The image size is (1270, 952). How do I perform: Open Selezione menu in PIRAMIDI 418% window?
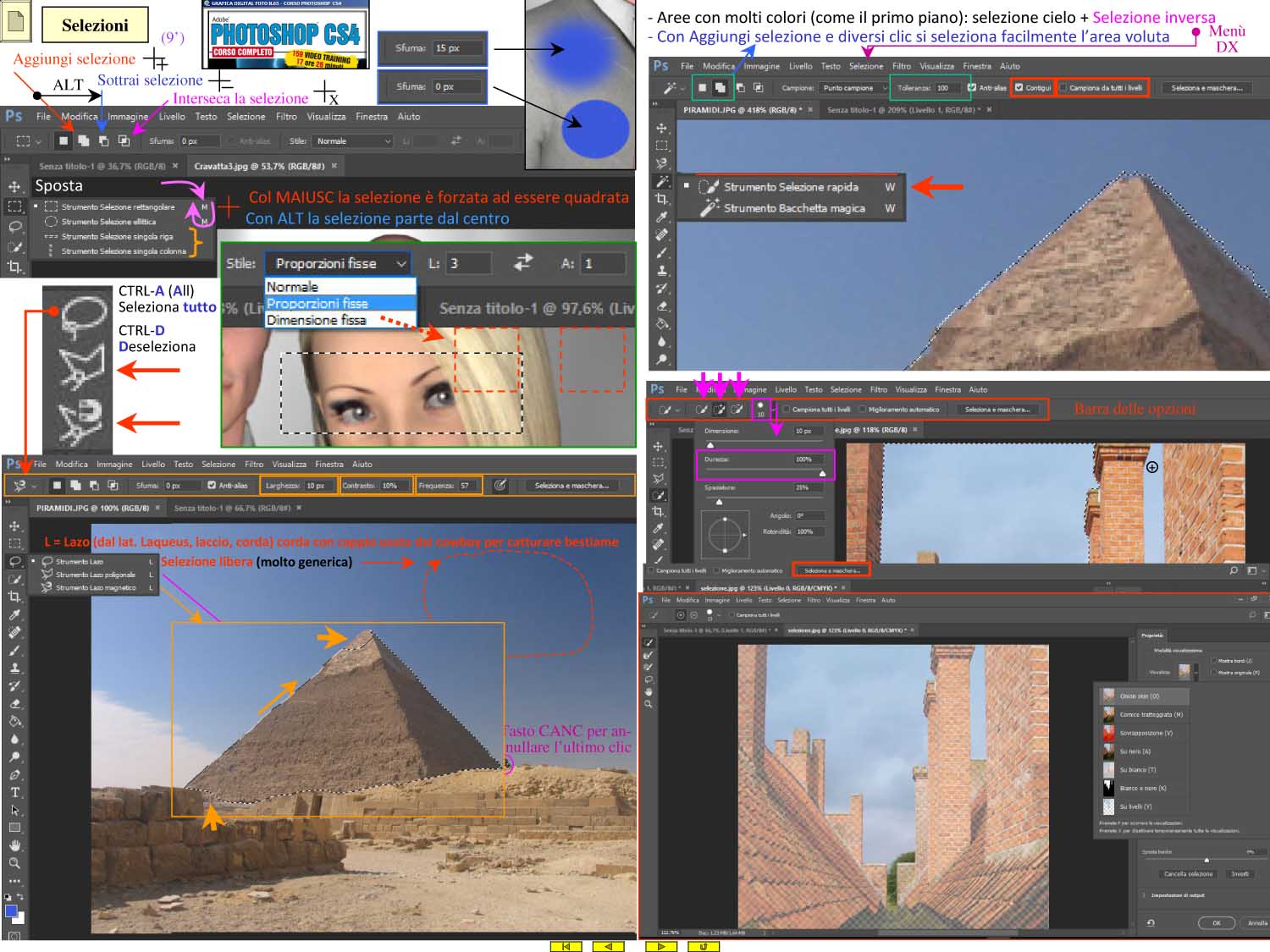point(865,66)
